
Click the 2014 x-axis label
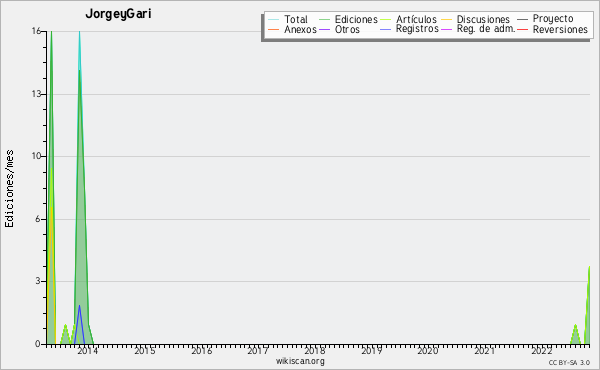[x=88, y=351]
